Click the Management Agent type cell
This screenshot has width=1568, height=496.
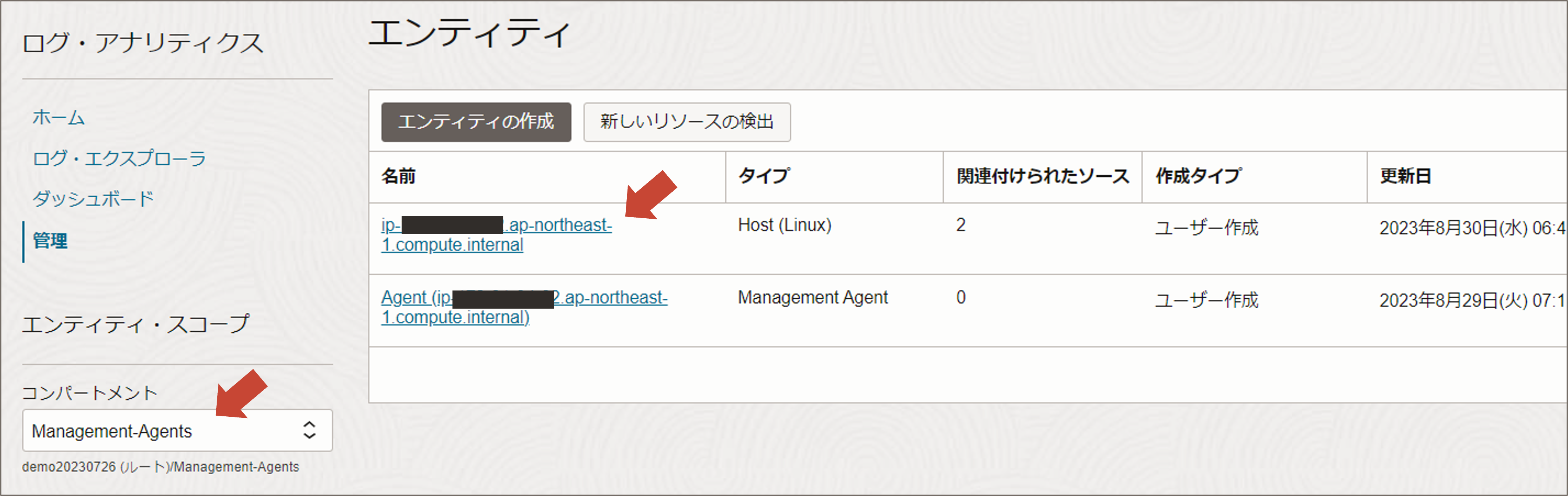click(x=812, y=298)
